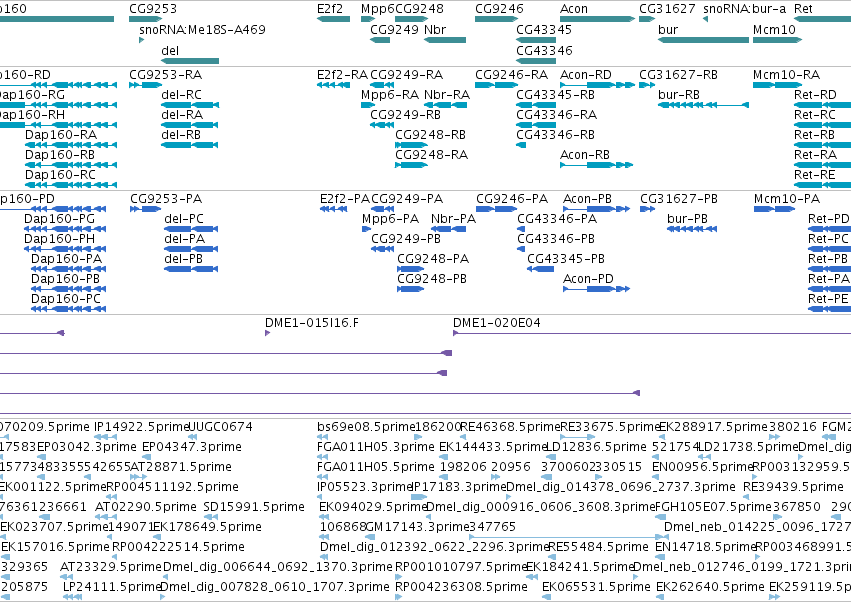Click the Acon gene label
The image size is (851, 602).
(574, 9)
